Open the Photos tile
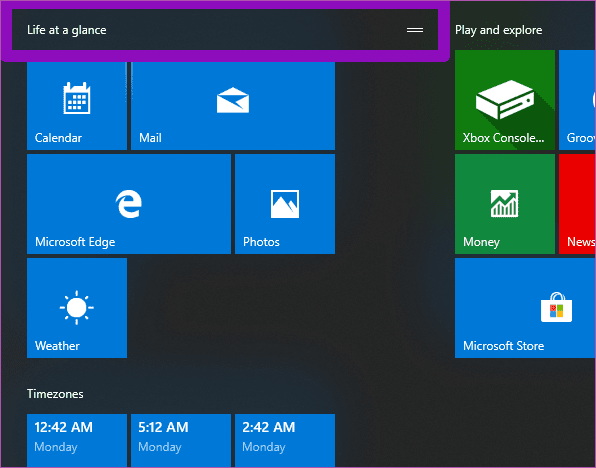 coord(285,204)
